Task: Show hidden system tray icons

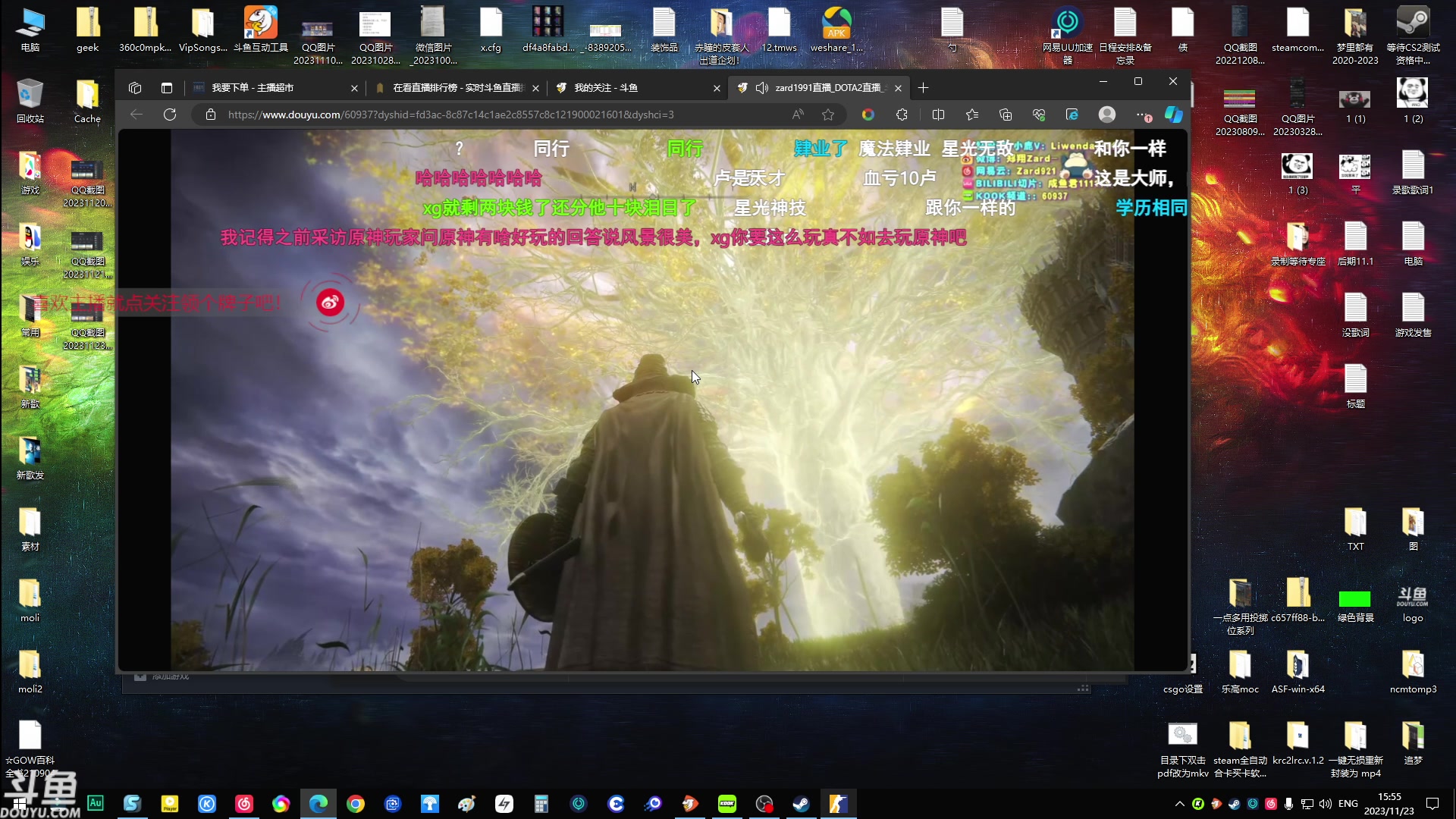Action: click(x=1179, y=804)
